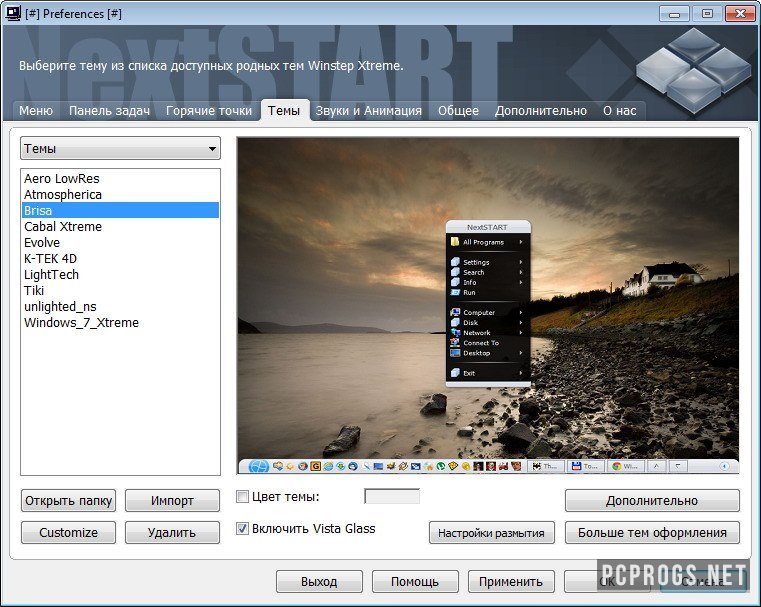Screen dimensions: 761x607
Task: Switch to Звуки и Анимация tab
Action: 368,111
